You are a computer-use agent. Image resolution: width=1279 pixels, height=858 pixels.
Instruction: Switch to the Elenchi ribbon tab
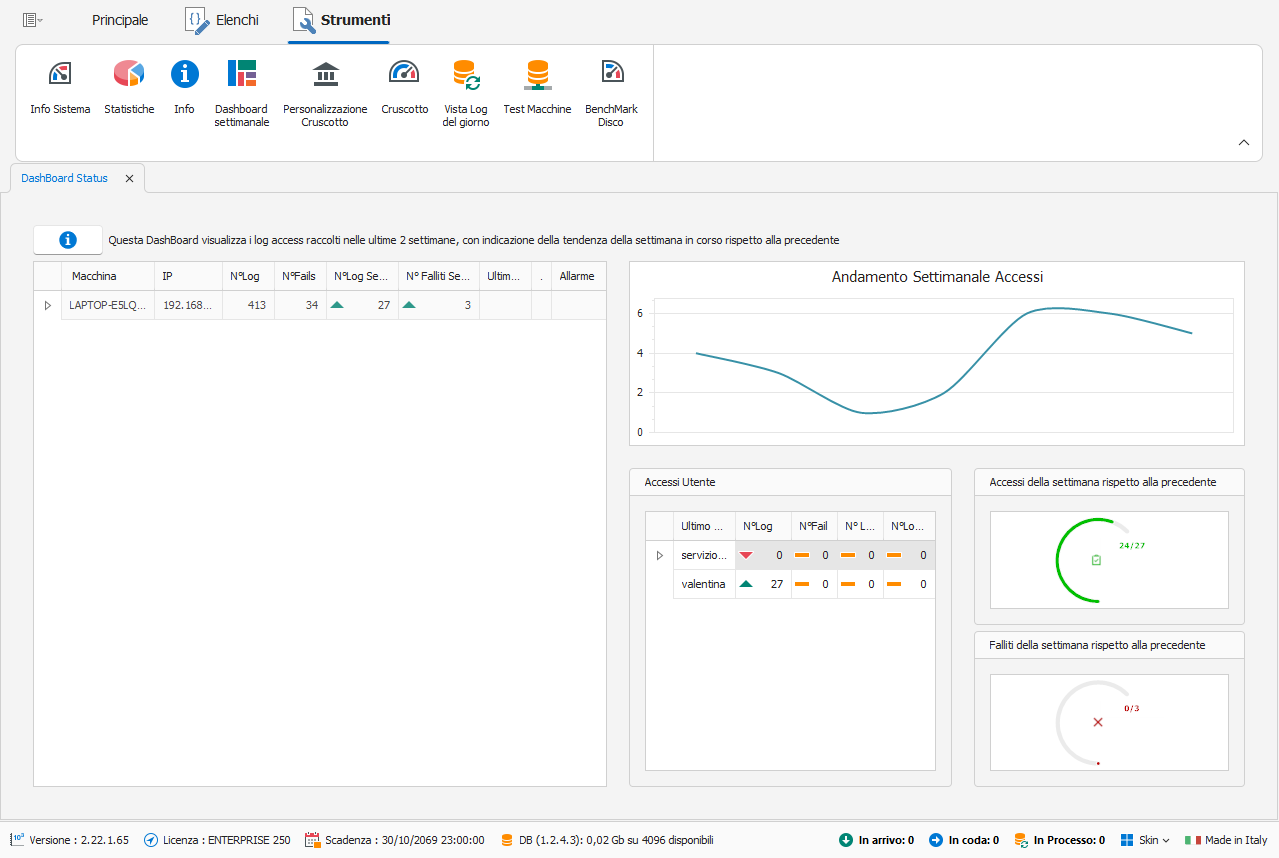[223, 20]
